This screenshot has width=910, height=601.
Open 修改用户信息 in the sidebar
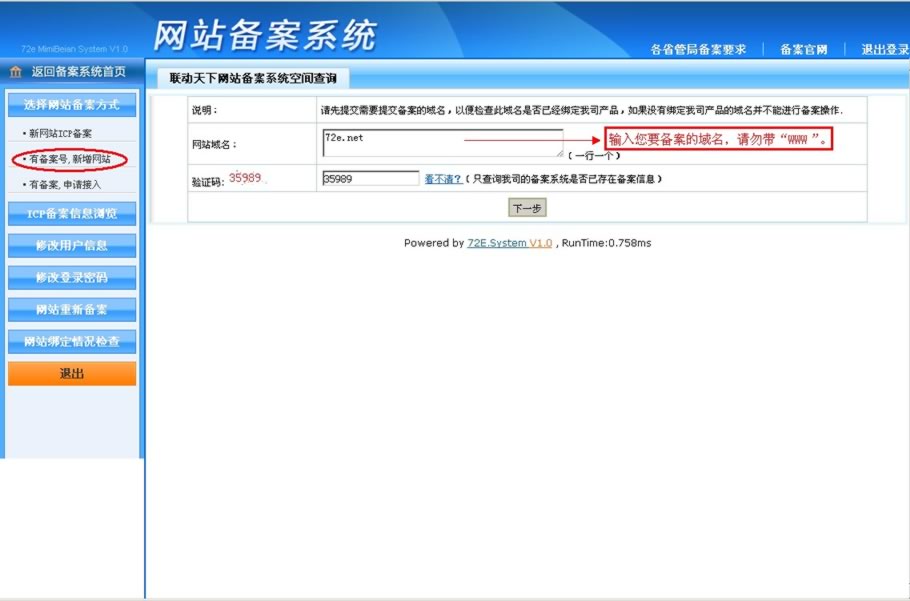71,245
